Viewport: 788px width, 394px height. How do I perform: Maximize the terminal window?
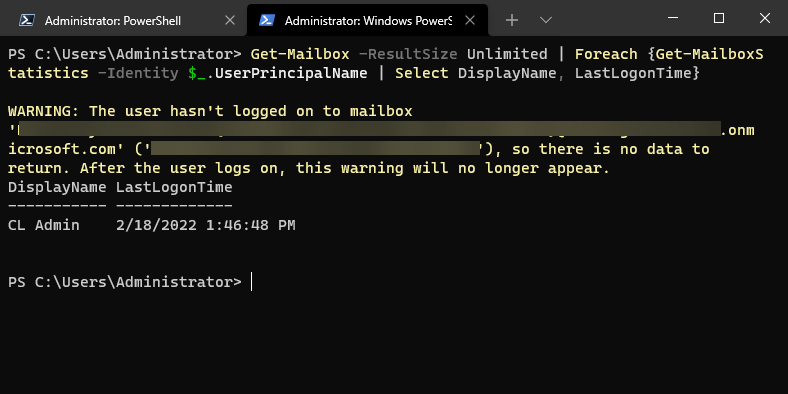tap(719, 18)
